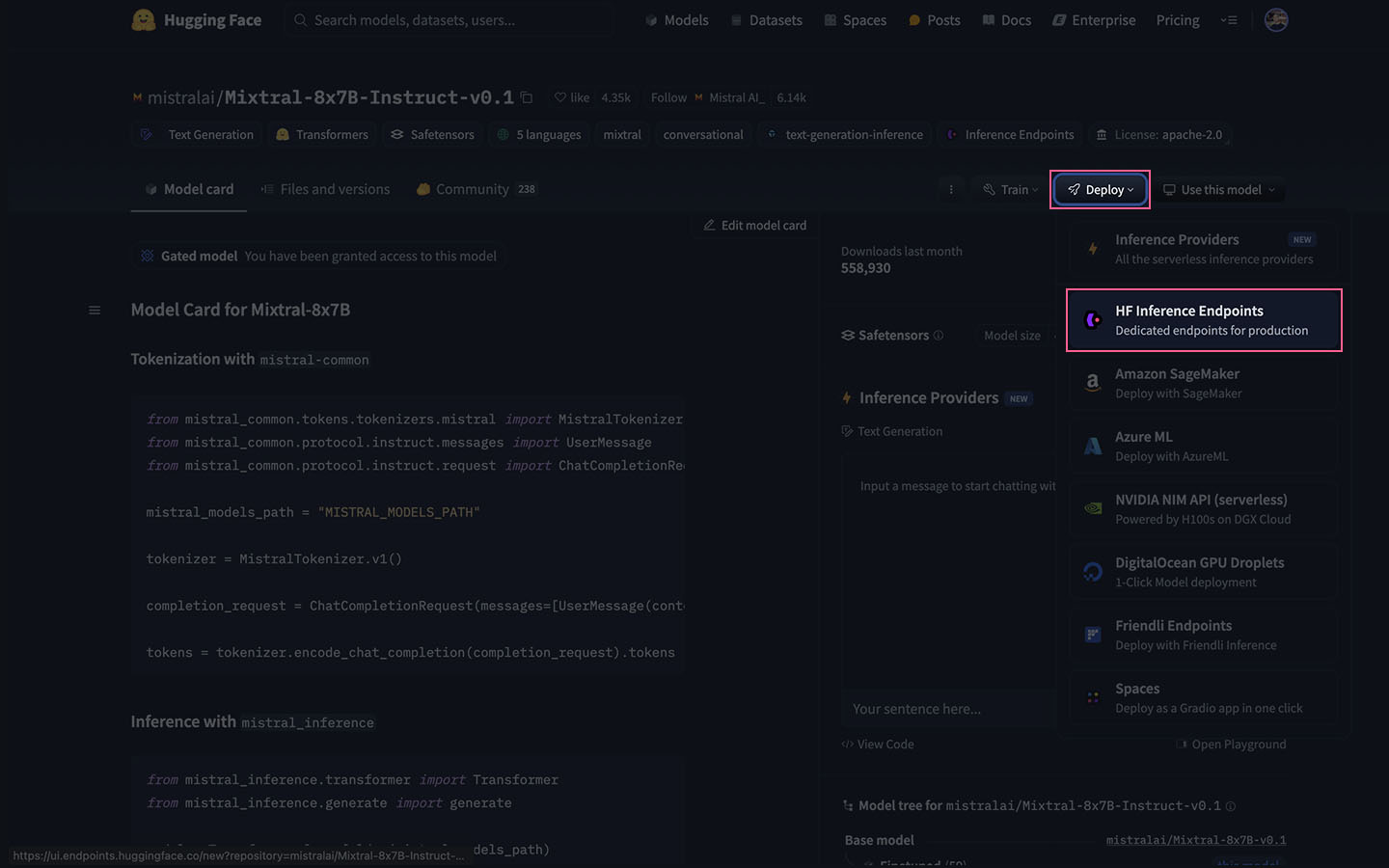
Task: Click the Inference Endpoints tag
Action: [1011, 135]
